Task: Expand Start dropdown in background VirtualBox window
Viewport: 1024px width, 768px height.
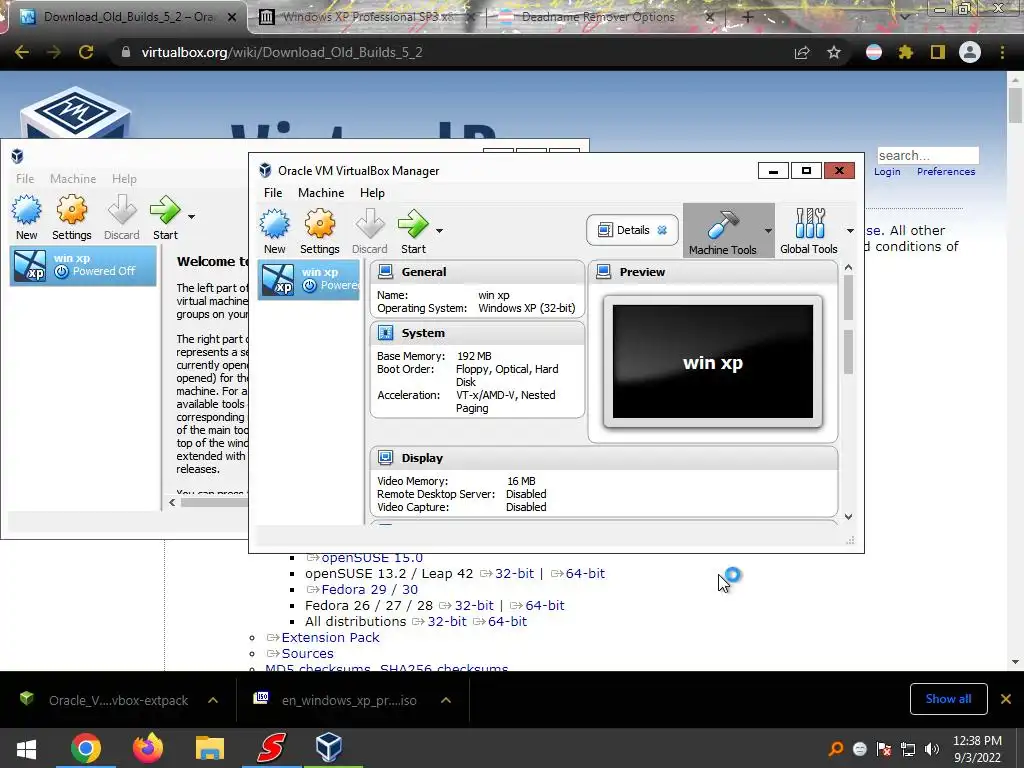Action: pyautogui.click(x=191, y=216)
